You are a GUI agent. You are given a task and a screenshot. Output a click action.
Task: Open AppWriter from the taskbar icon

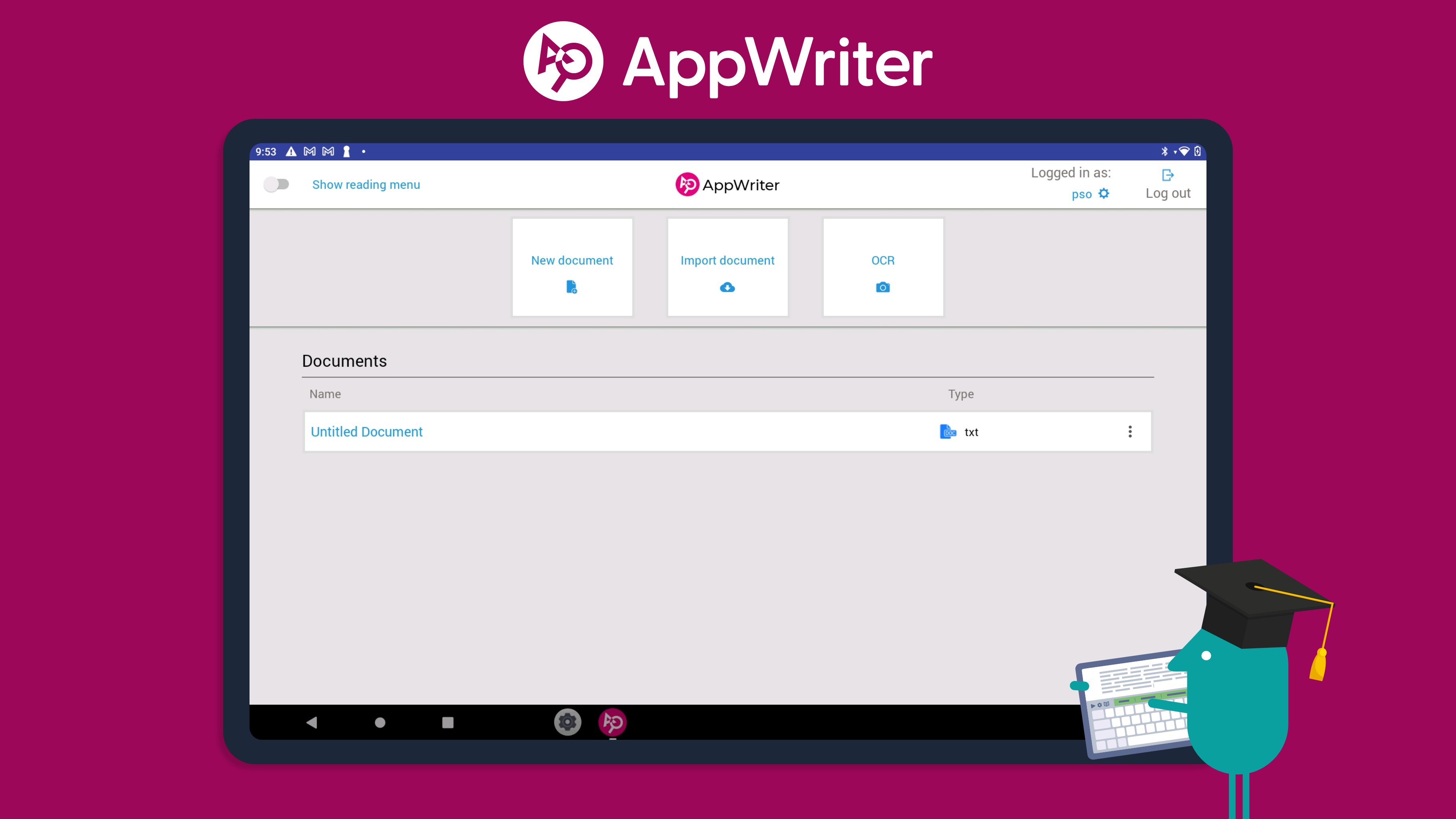point(613,722)
